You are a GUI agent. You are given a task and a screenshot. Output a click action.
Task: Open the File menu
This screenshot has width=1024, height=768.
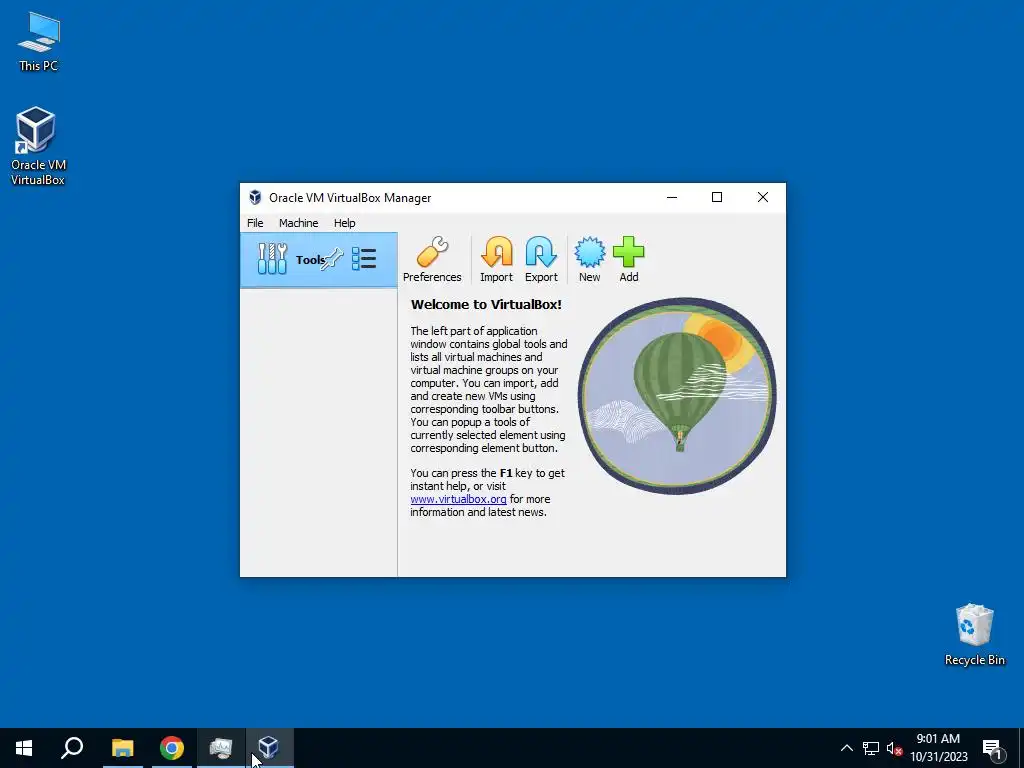(x=255, y=223)
